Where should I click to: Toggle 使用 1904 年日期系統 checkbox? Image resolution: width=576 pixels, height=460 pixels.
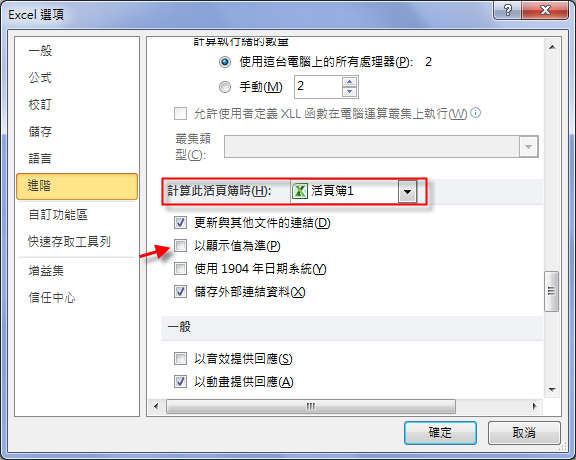tap(180, 269)
